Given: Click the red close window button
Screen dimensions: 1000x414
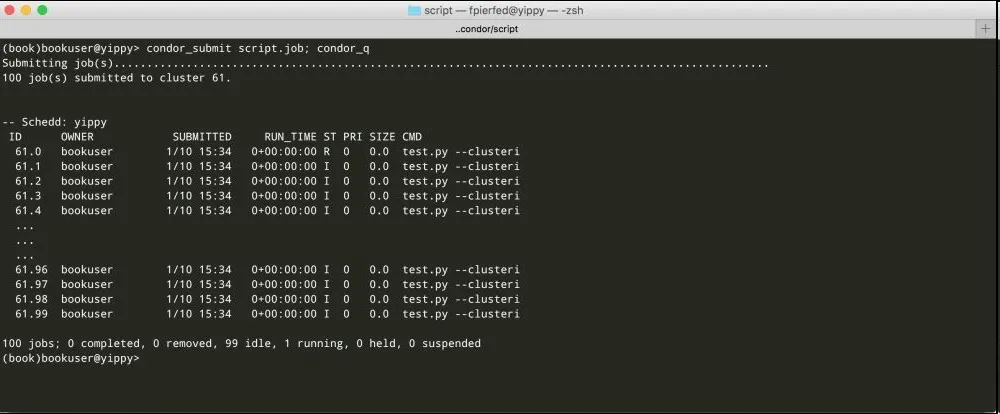Looking at the screenshot, I should [x=10, y=10].
